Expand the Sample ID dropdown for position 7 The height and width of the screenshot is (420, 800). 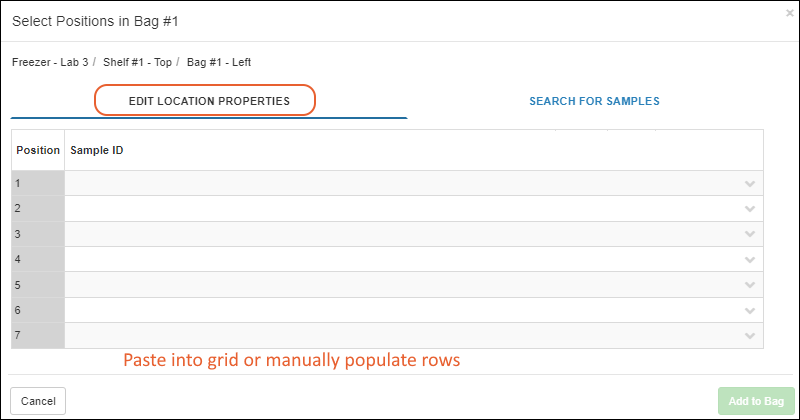tap(750, 336)
